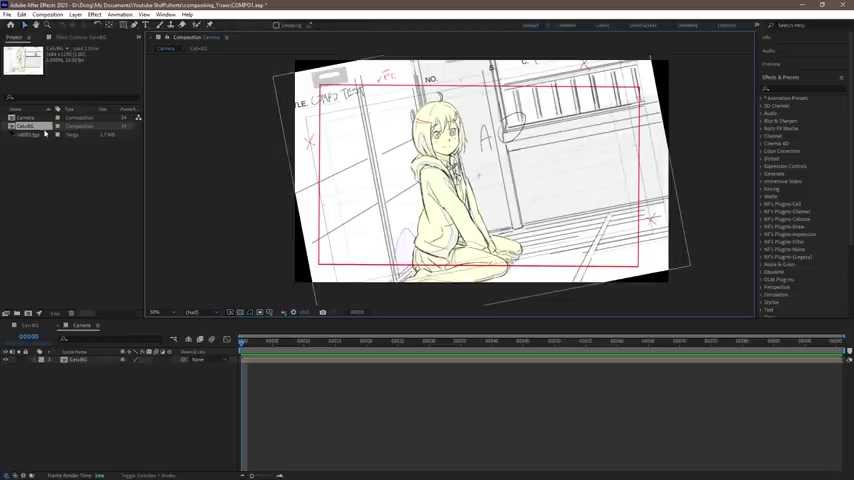The image size is (854, 480).
Task: Switch to Effect Controls Cel+BG tab
Action: (81, 38)
